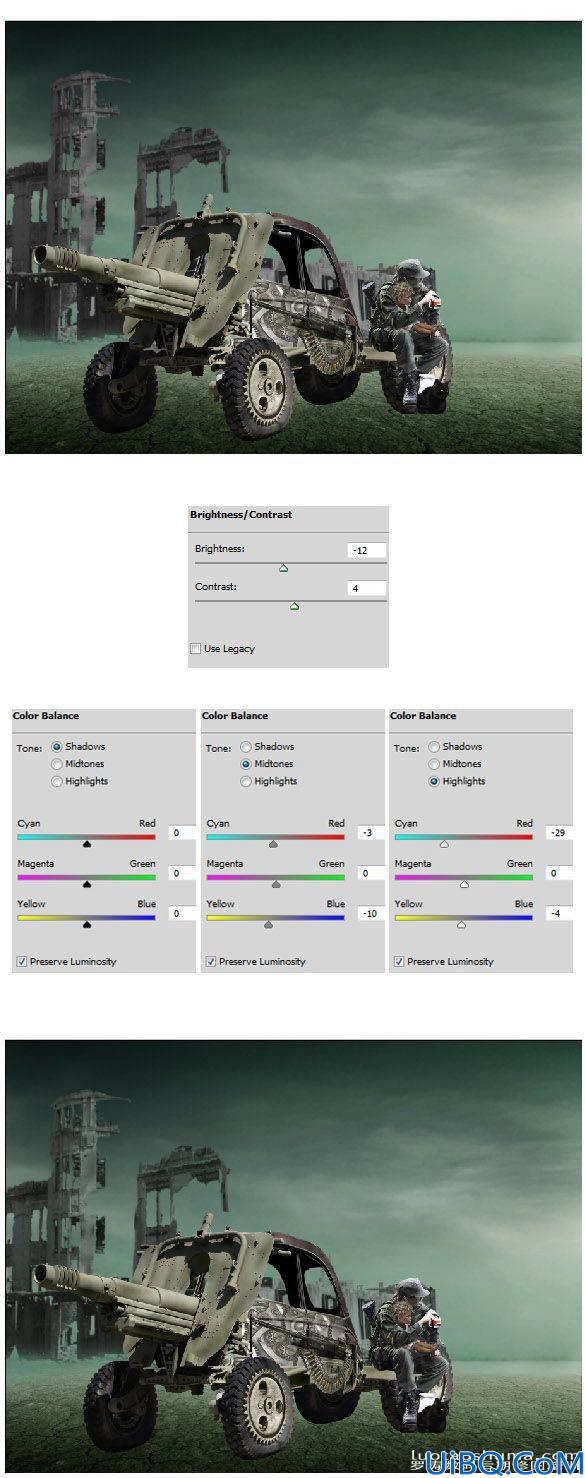The image size is (585, 1478).
Task: Select Shadows radio in left Color Balance panel
Action: tap(57, 747)
